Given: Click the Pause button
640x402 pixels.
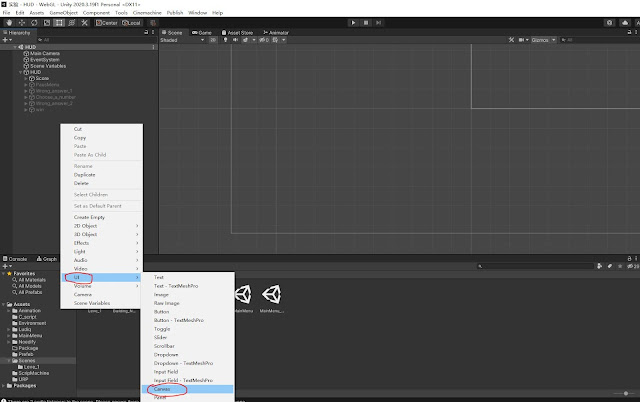Looking at the screenshot, I should coord(366,23).
